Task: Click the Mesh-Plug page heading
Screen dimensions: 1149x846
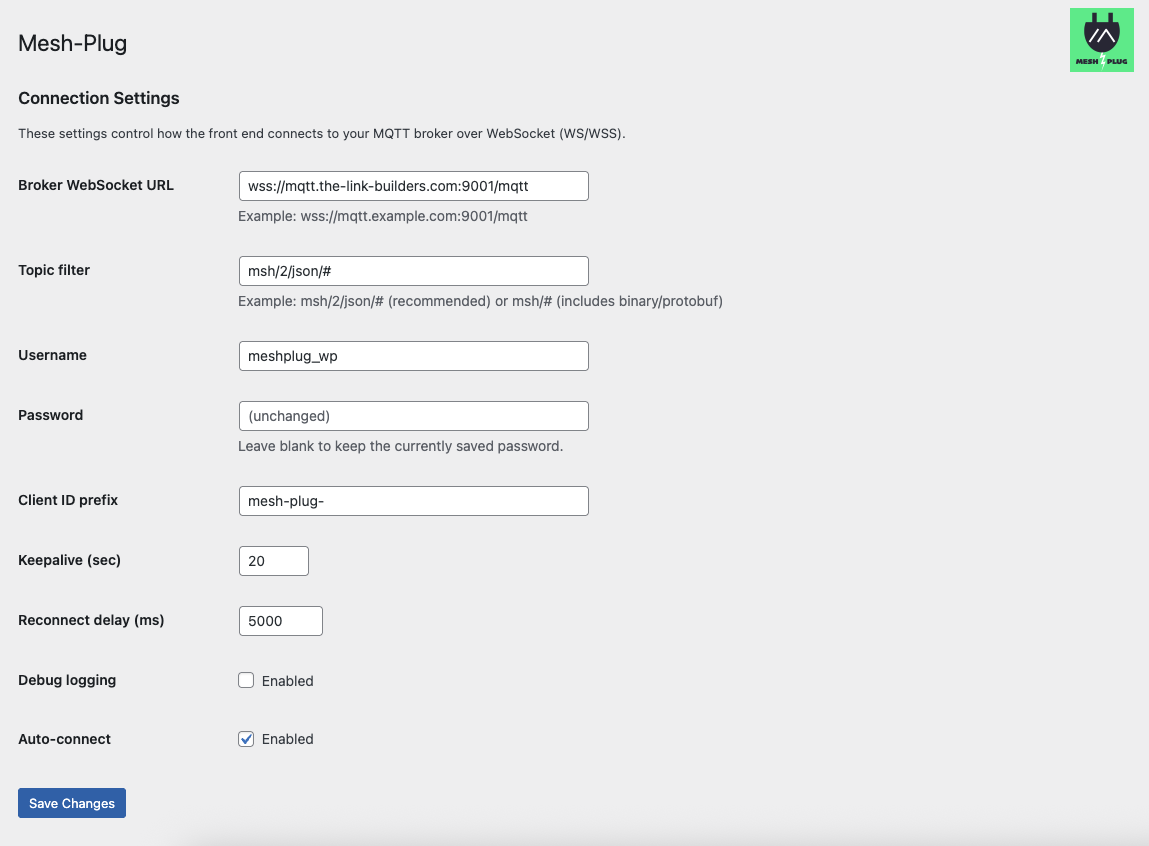Action: point(71,44)
